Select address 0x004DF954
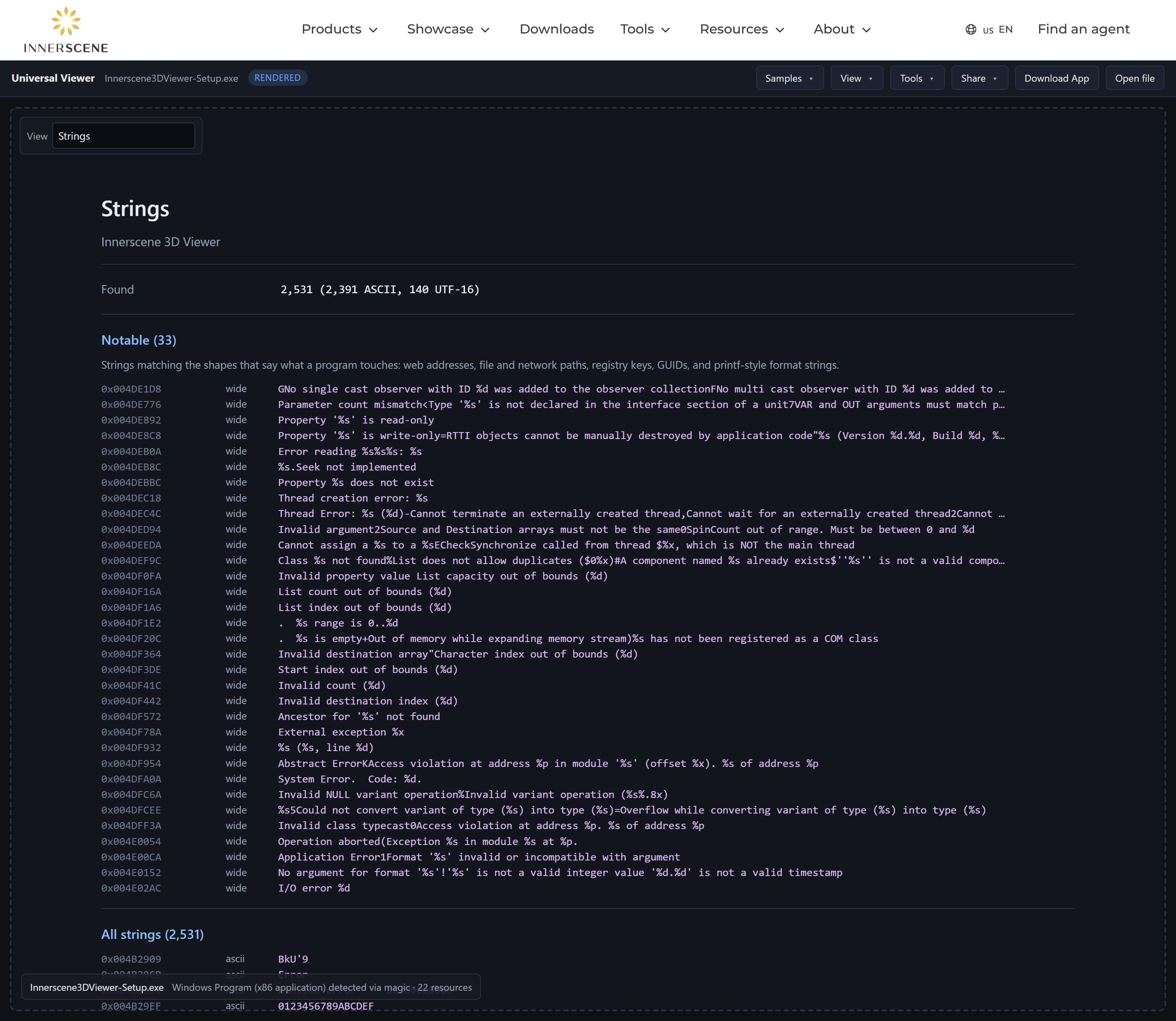Image resolution: width=1176 pixels, height=1021 pixels. [x=131, y=763]
